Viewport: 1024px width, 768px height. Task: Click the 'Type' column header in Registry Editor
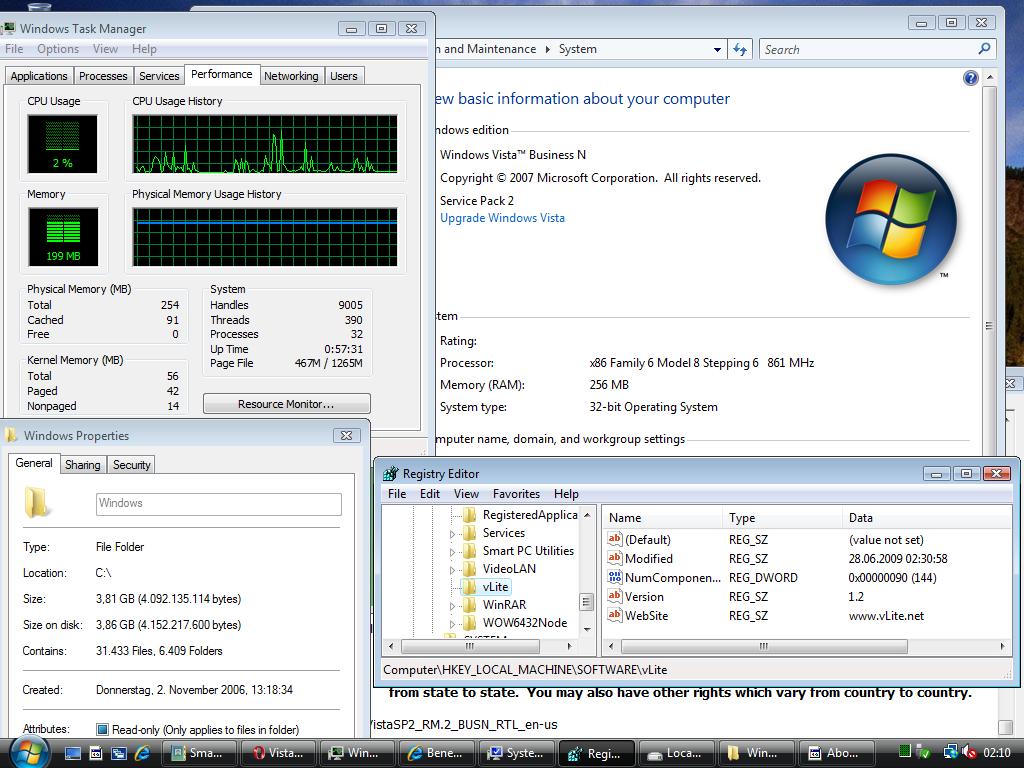782,518
